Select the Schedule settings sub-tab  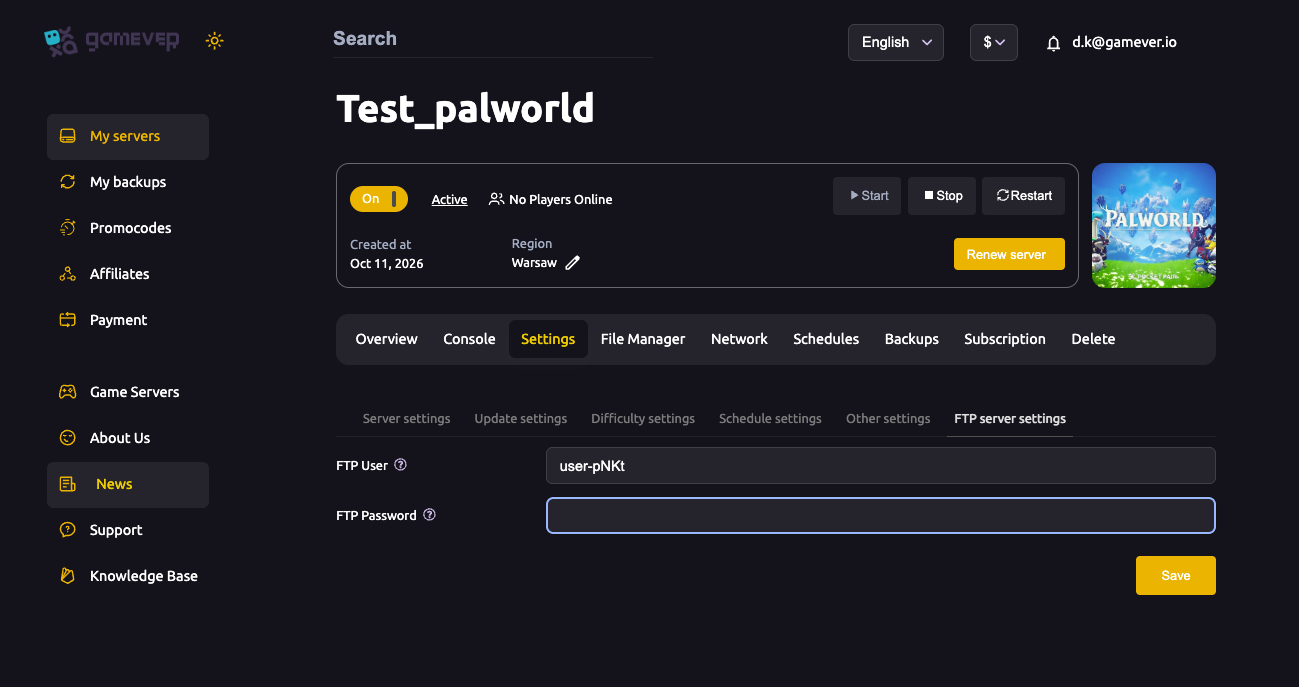[770, 418]
